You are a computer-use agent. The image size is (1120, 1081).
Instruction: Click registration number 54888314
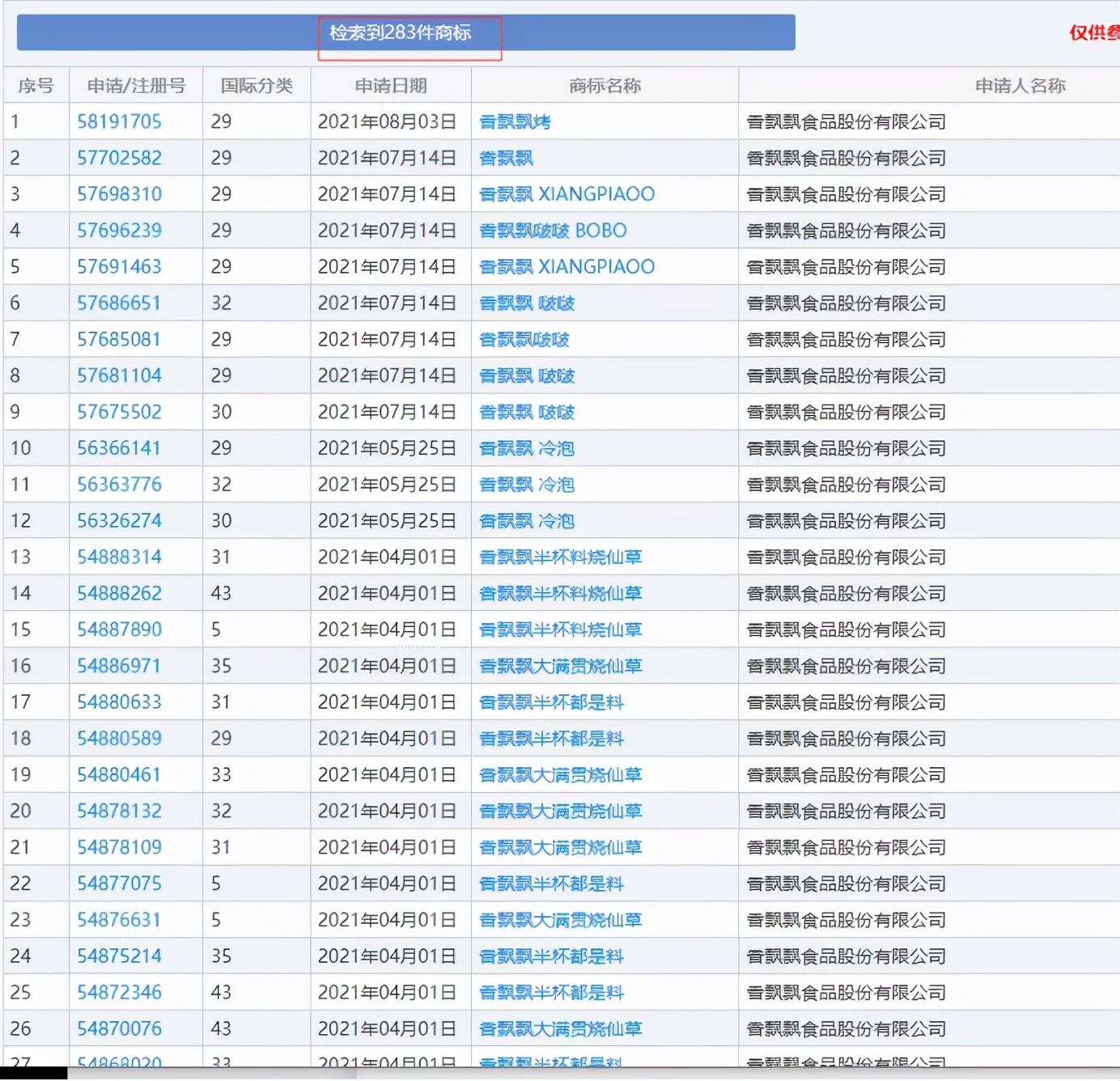point(119,557)
